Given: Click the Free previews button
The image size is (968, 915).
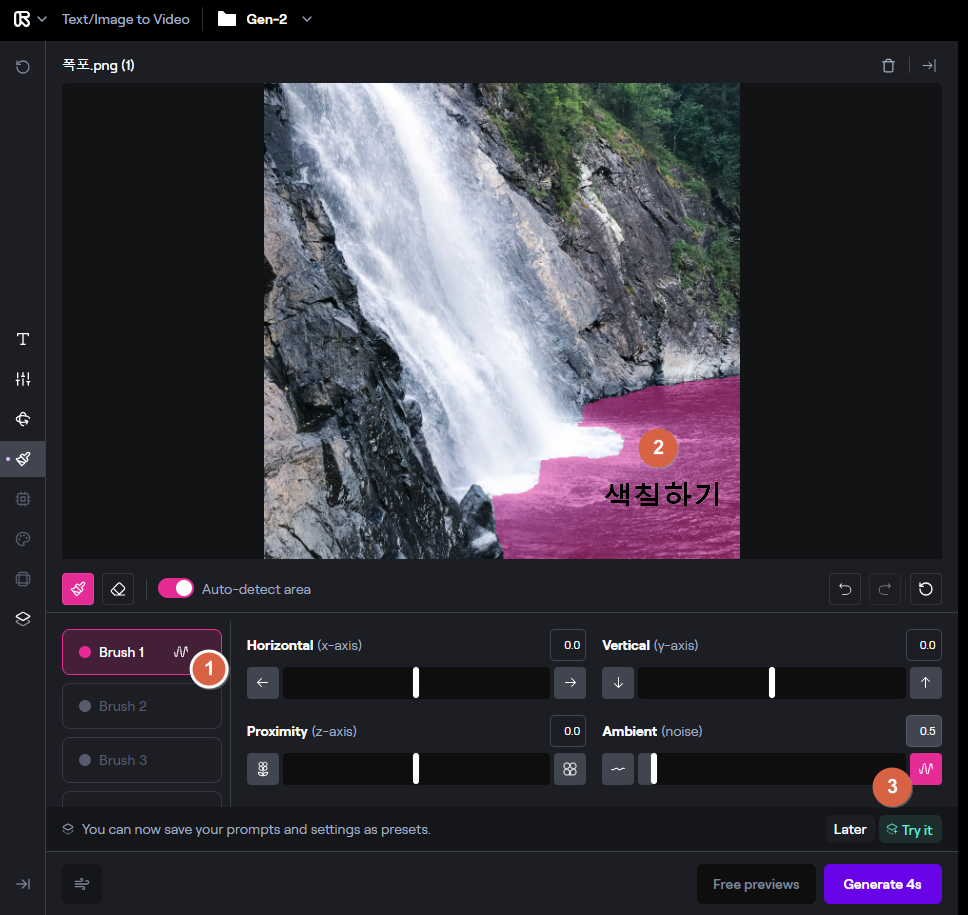Looking at the screenshot, I should coord(756,884).
